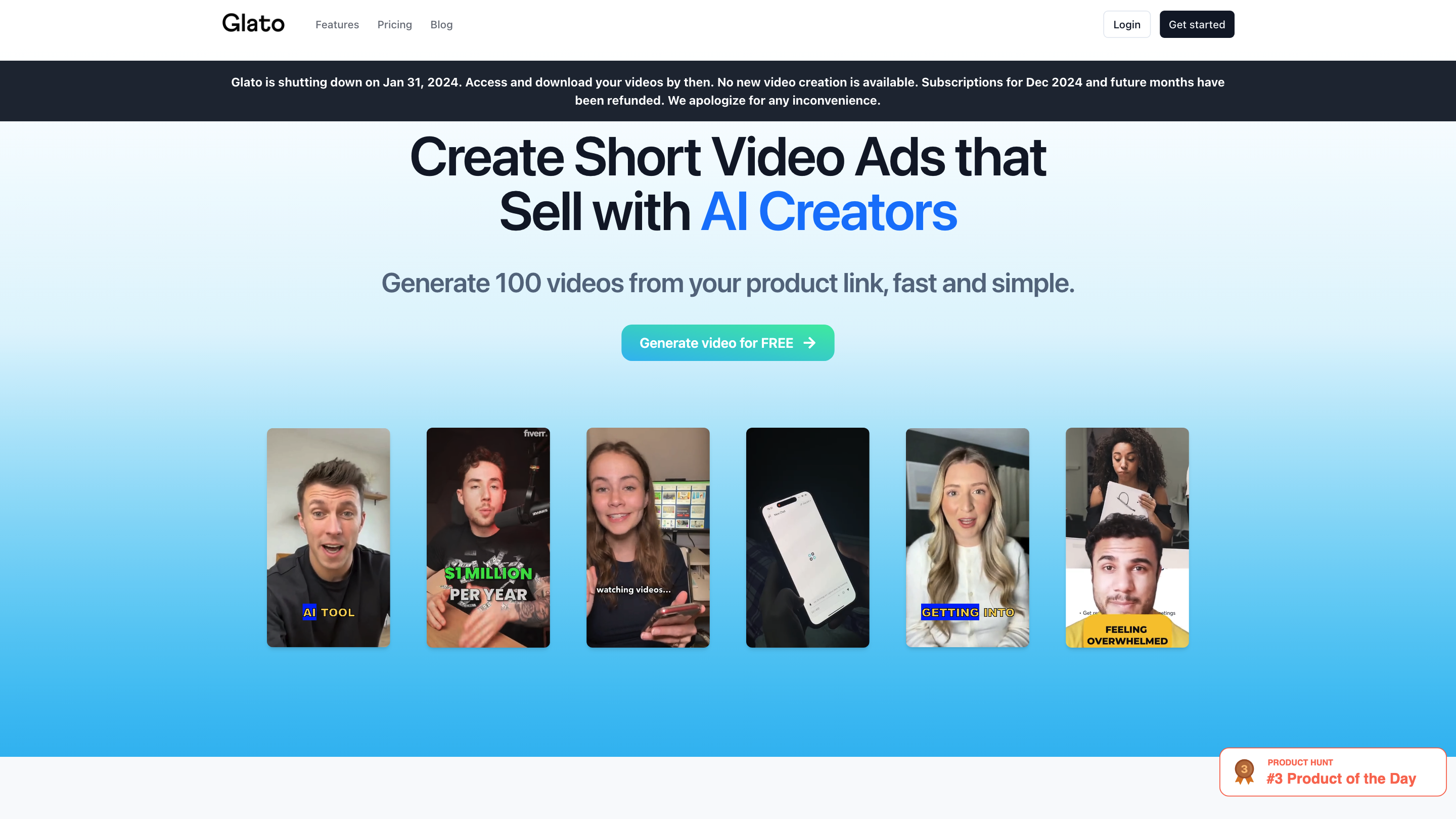
Task: Click the arrow icon on Generate button
Action: (x=809, y=343)
